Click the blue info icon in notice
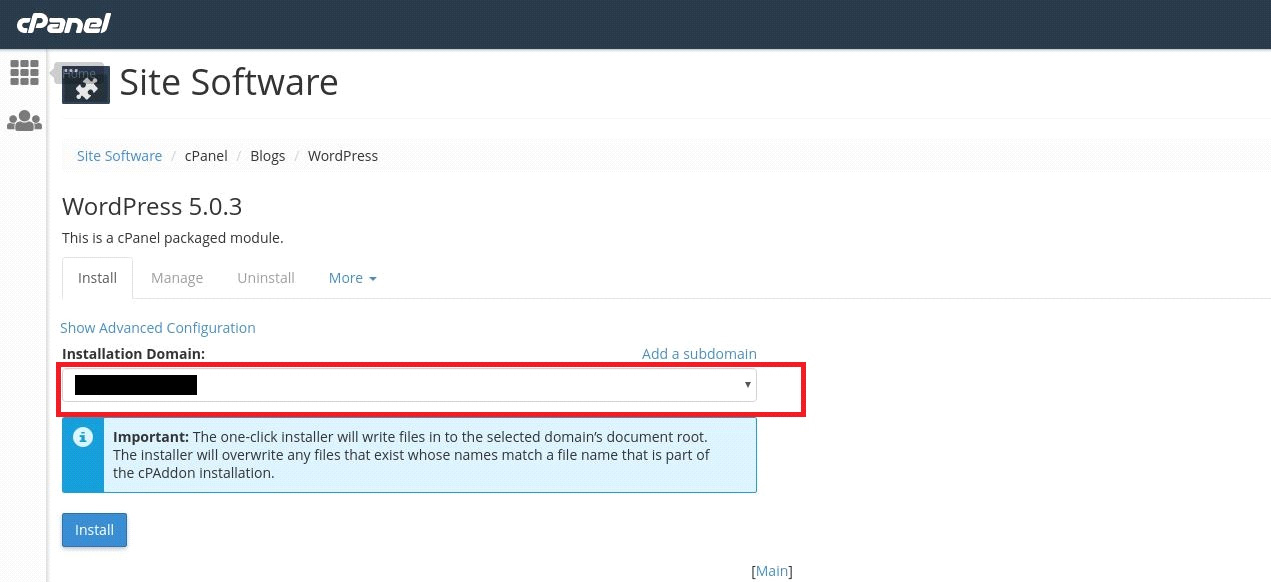 [x=84, y=437]
